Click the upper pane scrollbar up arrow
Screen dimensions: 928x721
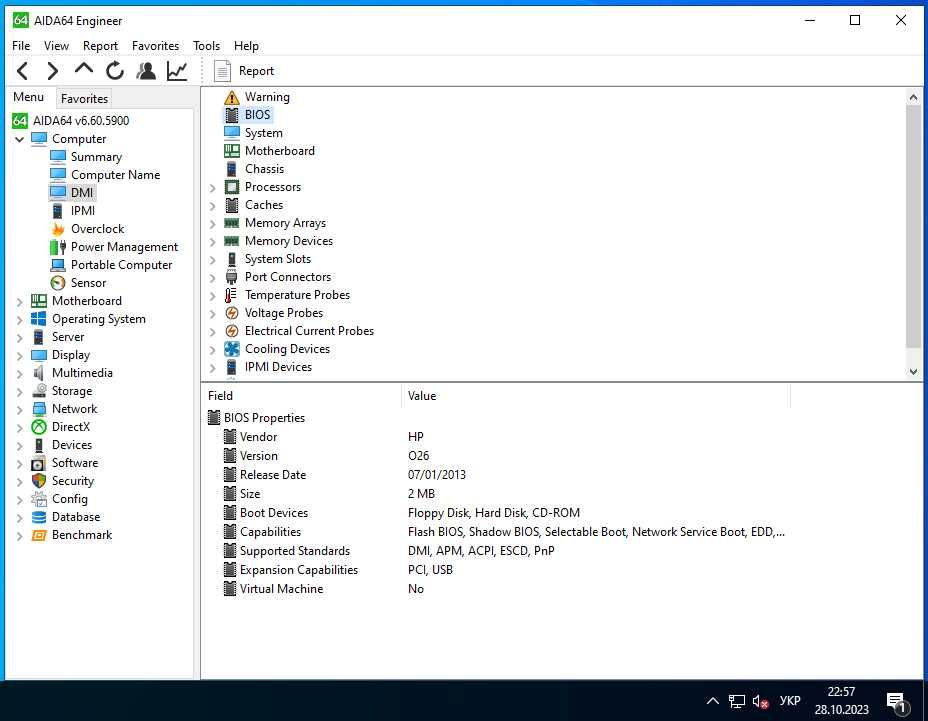tap(913, 96)
